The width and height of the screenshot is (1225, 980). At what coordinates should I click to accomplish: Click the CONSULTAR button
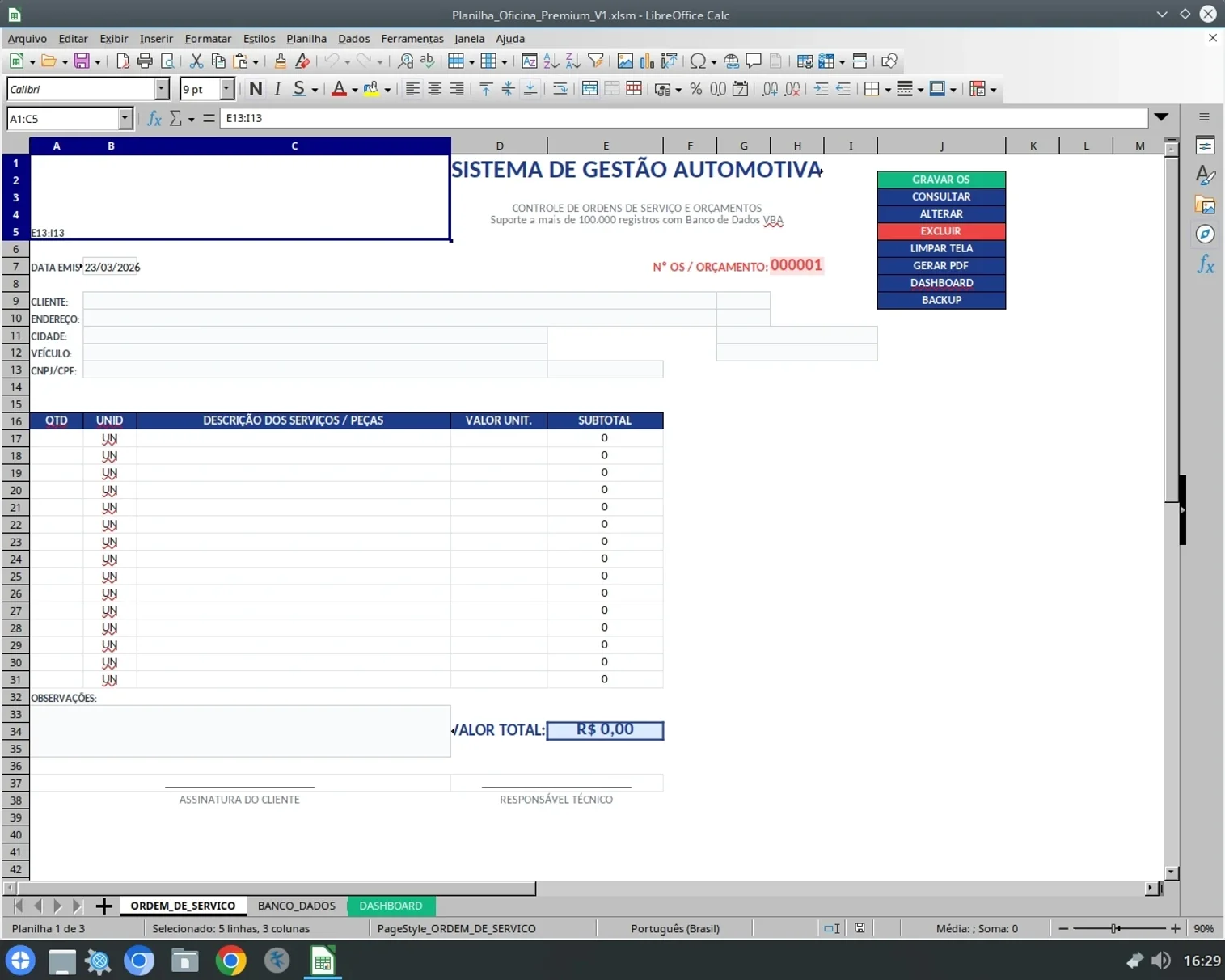click(x=941, y=196)
